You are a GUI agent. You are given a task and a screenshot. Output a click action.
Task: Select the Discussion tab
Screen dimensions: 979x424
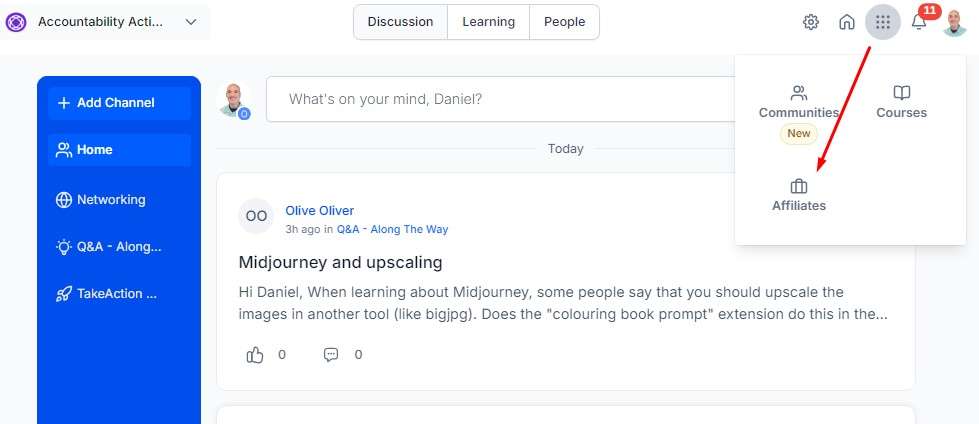coord(400,22)
